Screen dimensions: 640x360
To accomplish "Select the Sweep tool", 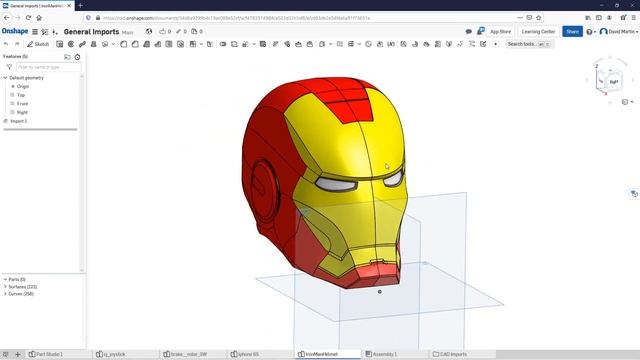I will [82, 44].
